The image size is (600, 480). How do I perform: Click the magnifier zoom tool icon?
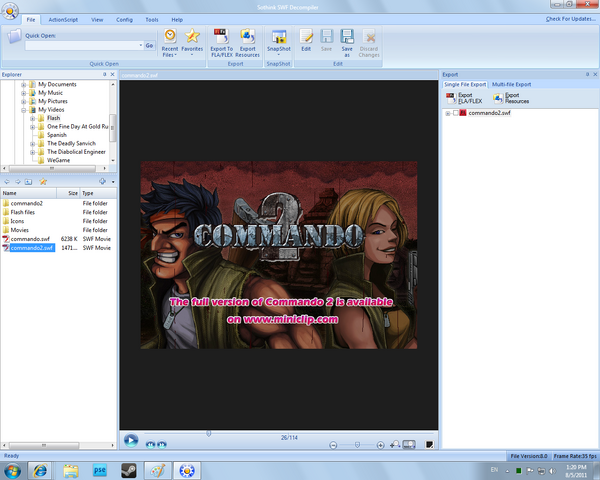coord(395,444)
